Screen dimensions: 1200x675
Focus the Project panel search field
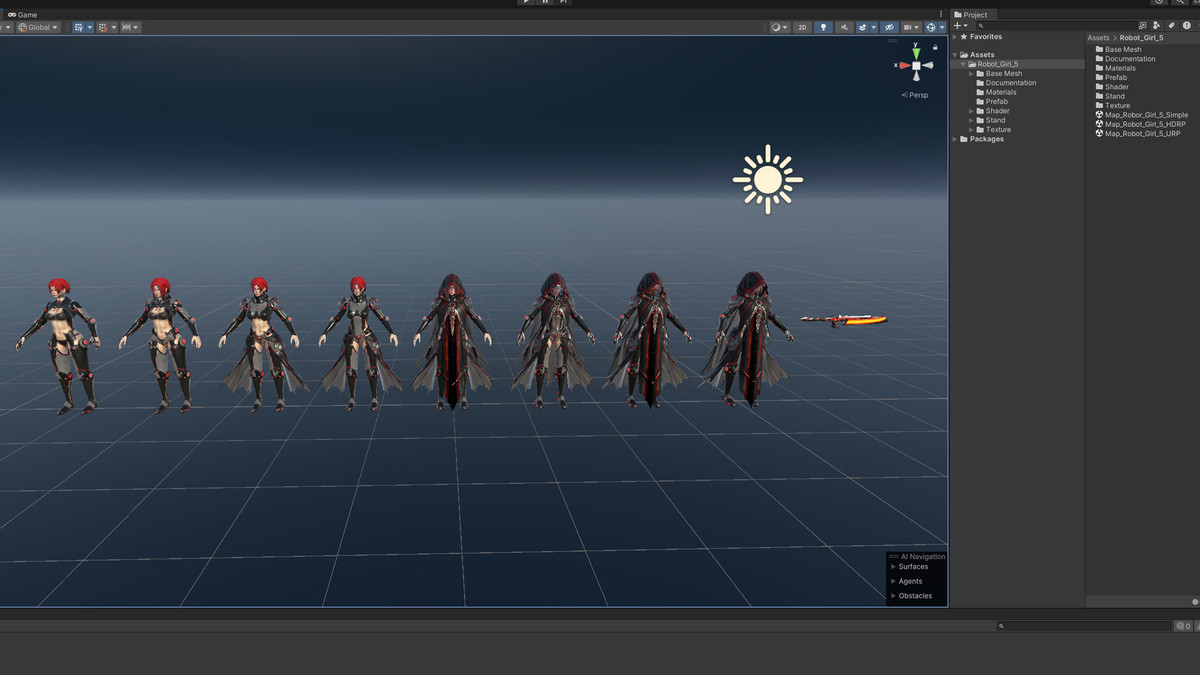pyautogui.click(x=1055, y=25)
